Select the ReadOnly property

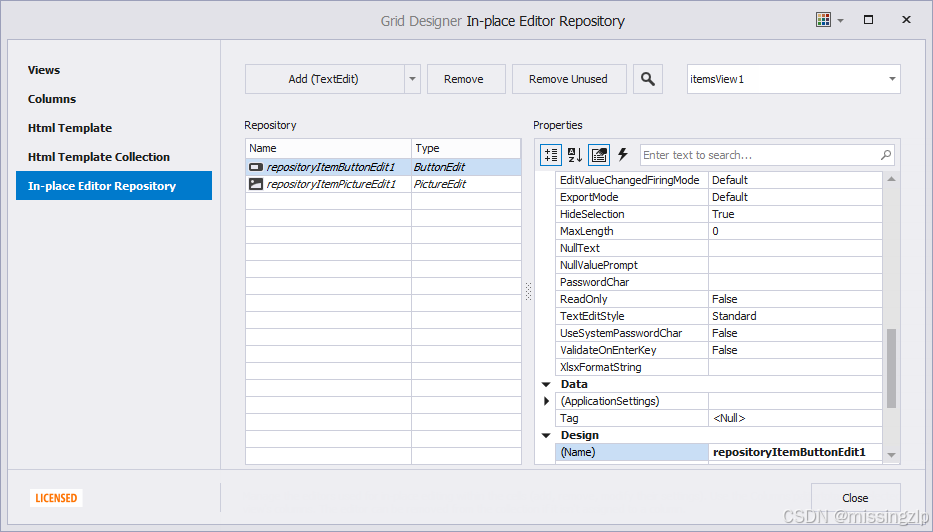[x=632, y=299]
